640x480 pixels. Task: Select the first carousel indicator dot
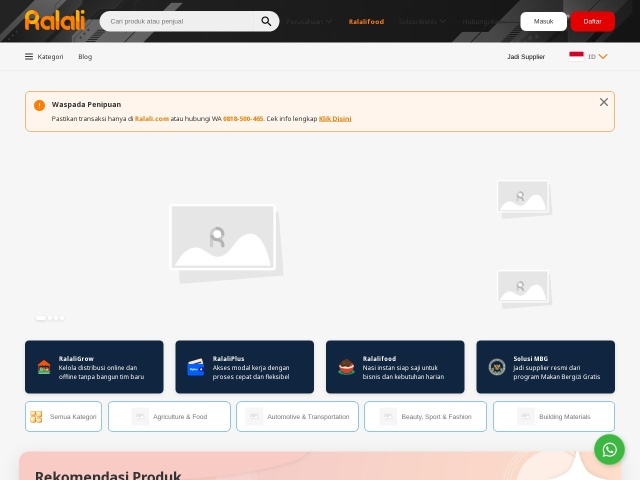pyautogui.click(x=41, y=318)
